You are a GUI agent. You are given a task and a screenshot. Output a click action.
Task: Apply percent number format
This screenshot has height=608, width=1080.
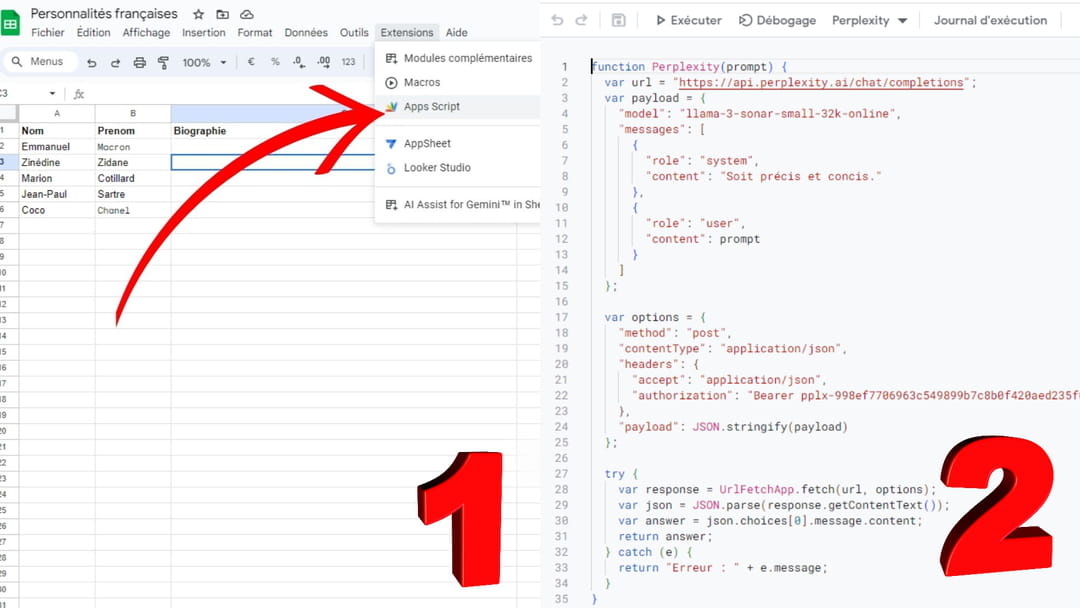(x=276, y=62)
